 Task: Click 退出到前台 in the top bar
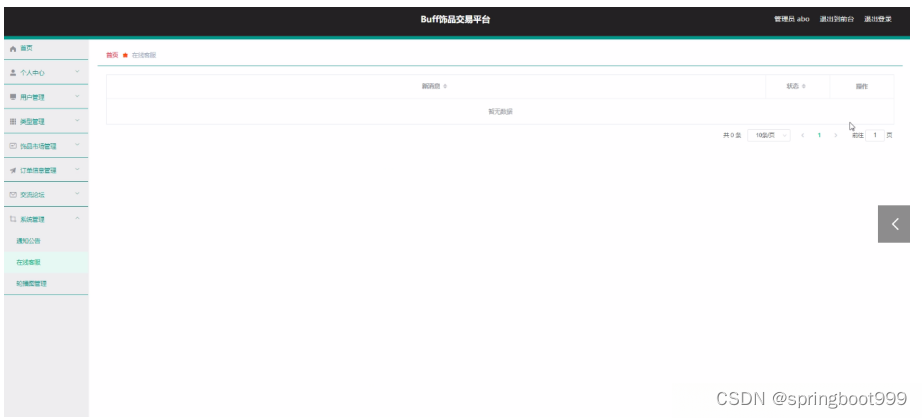pyautogui.click(x=837, y=19)
